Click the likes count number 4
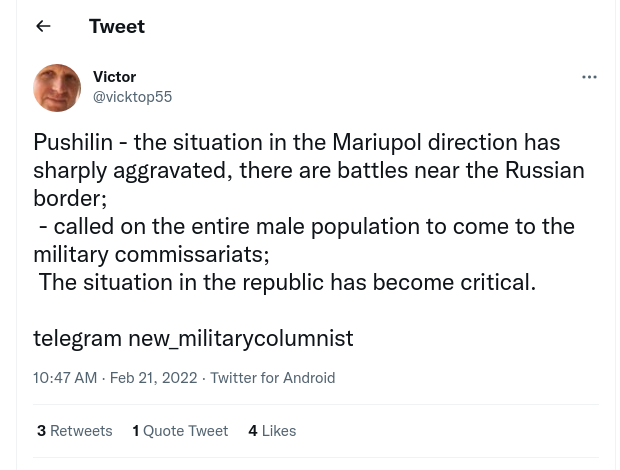The width and height of the screenshot is (620, 470). pyautogui.click(x=253, y=431)
